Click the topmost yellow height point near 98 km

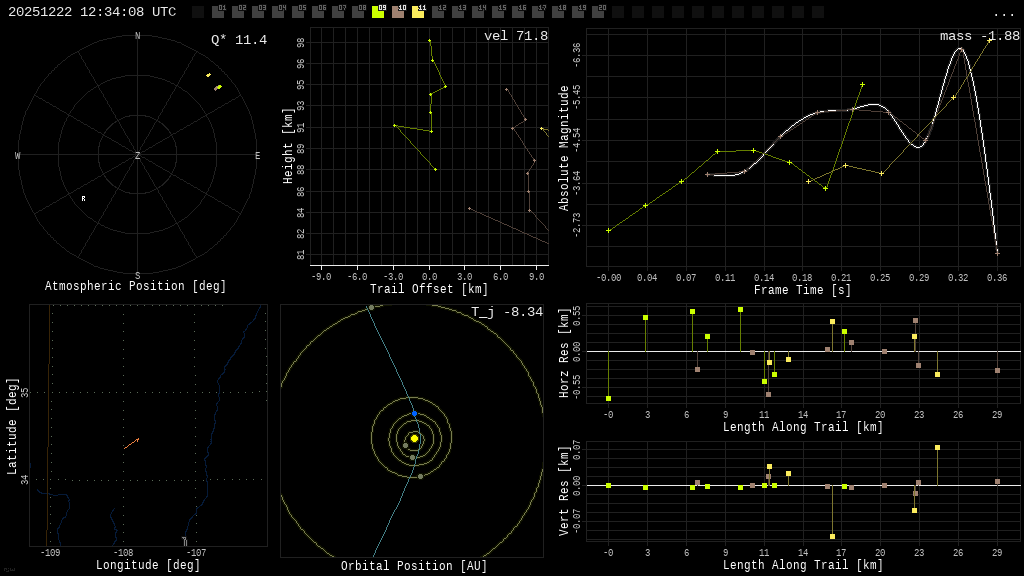430,40
